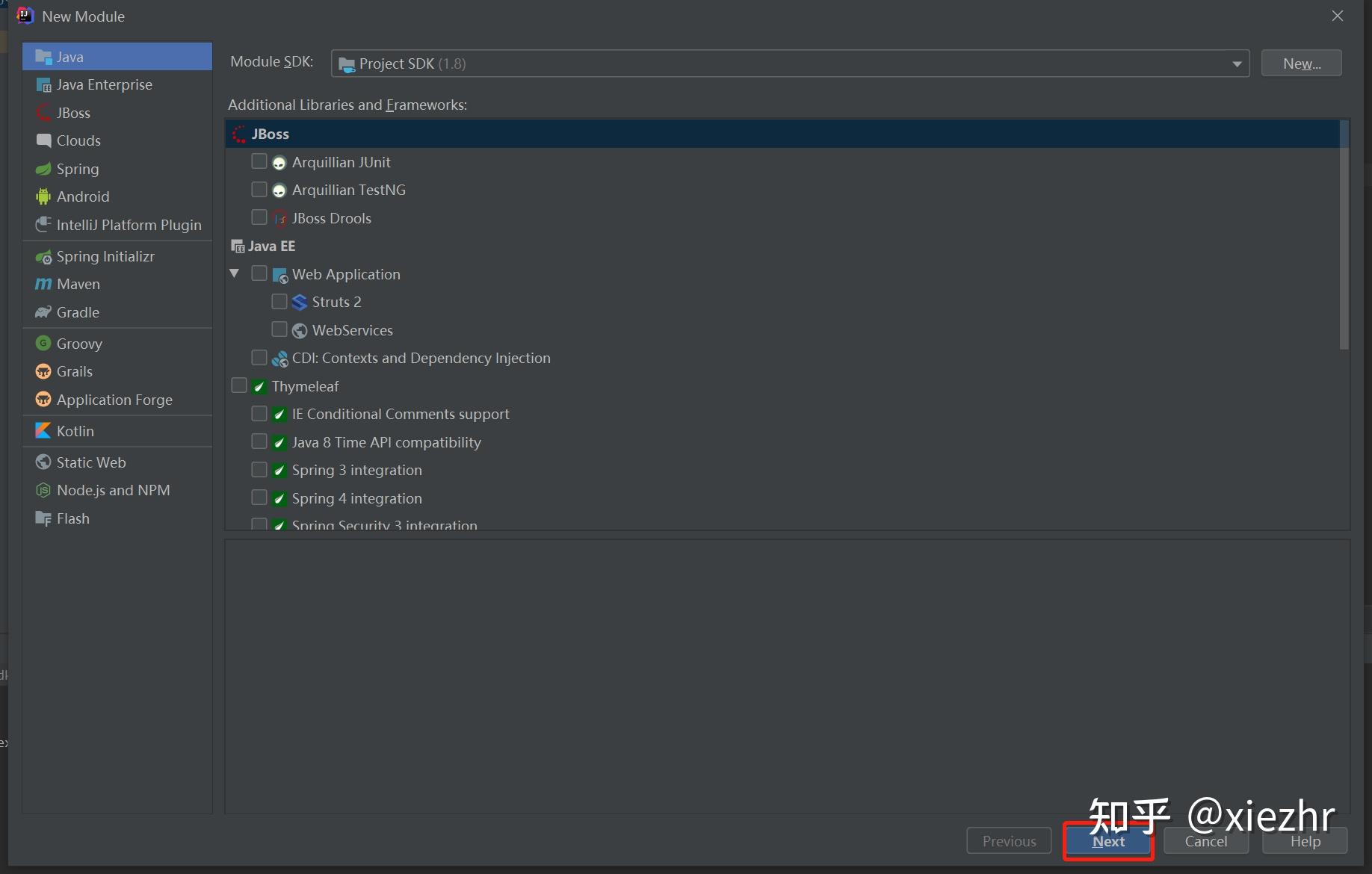This screenshot has width=1372, height=874.
Task: Select the Java Enterprise module type
Action: [102, 84]
